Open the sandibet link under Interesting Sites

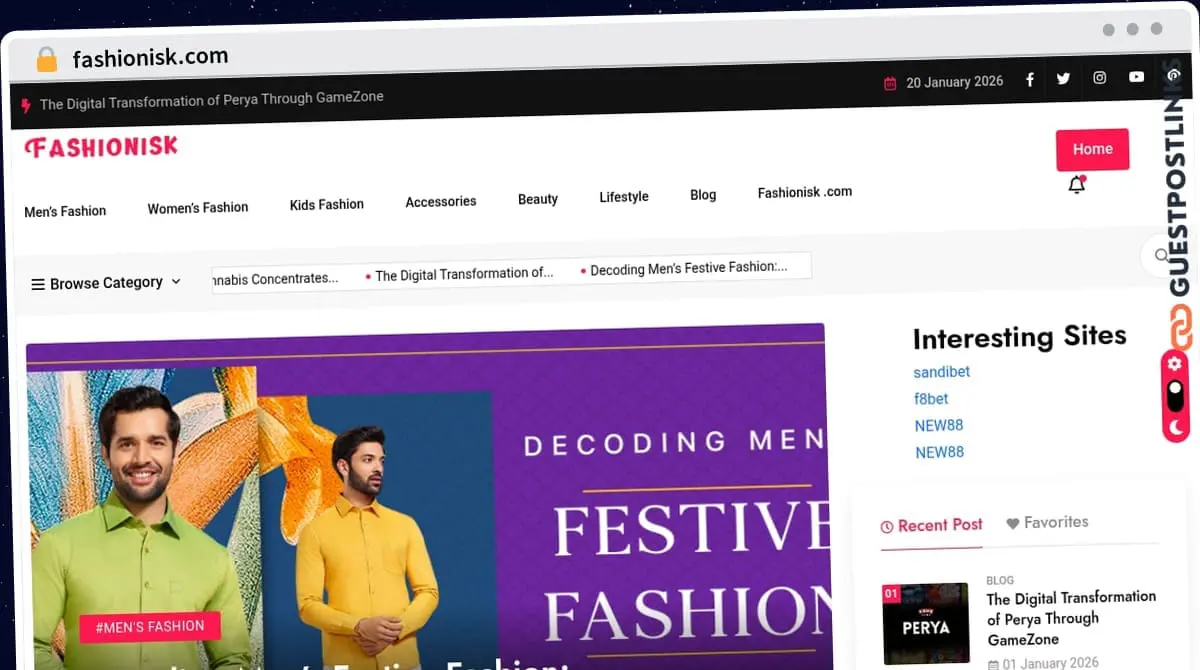[941, 371]
